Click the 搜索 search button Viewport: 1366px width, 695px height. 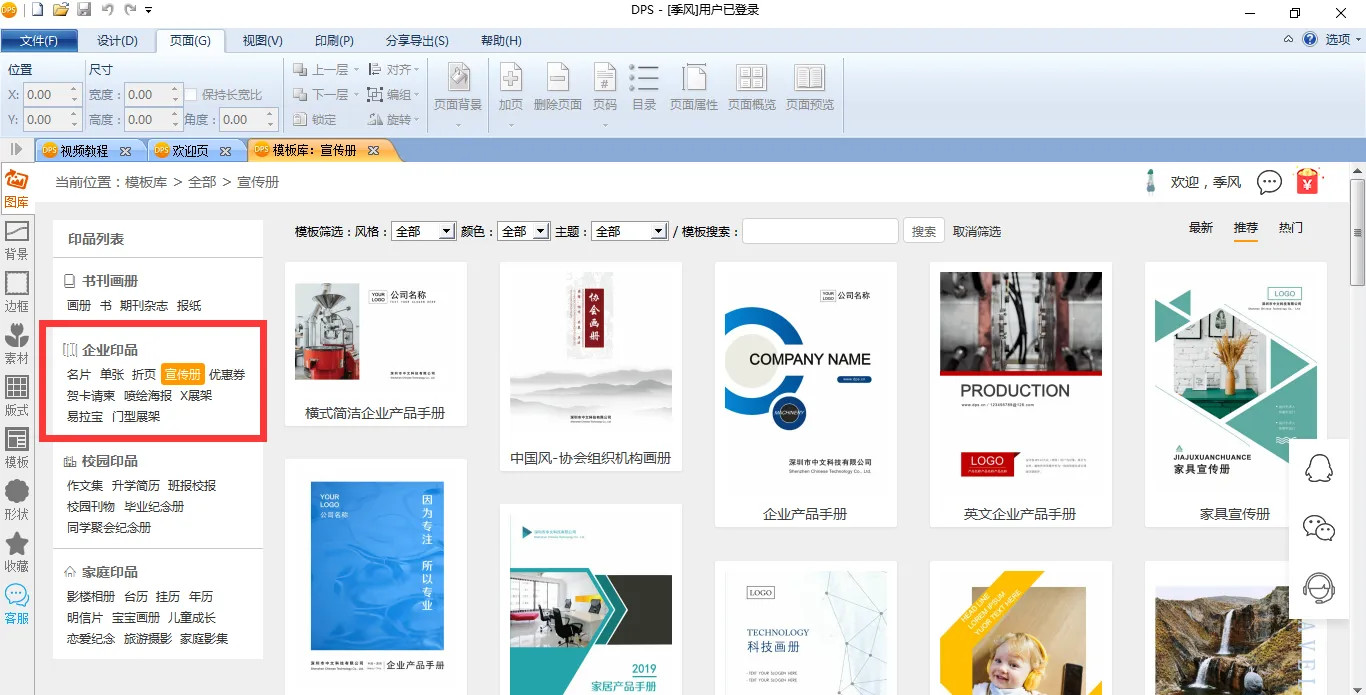click(924, 231)
